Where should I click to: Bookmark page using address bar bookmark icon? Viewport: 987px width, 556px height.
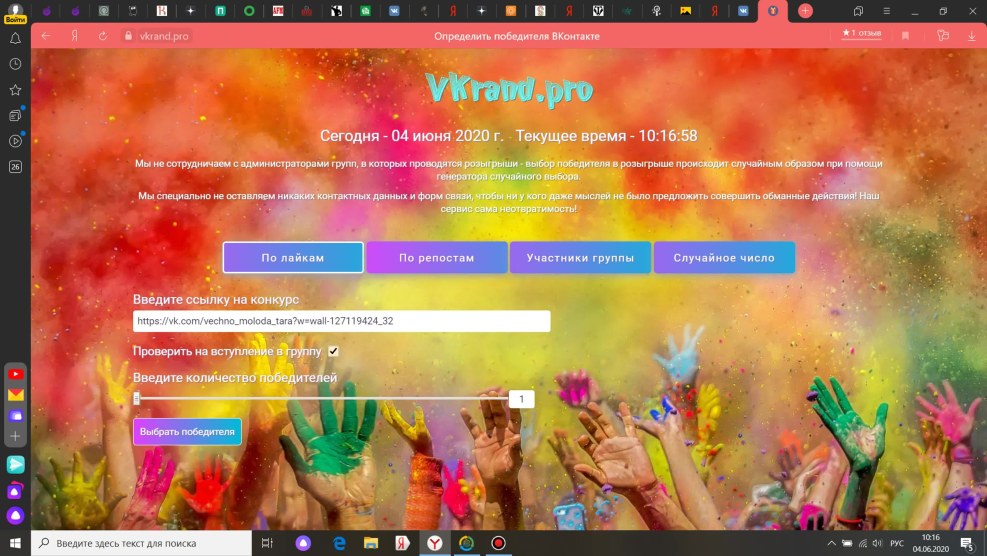905,35
